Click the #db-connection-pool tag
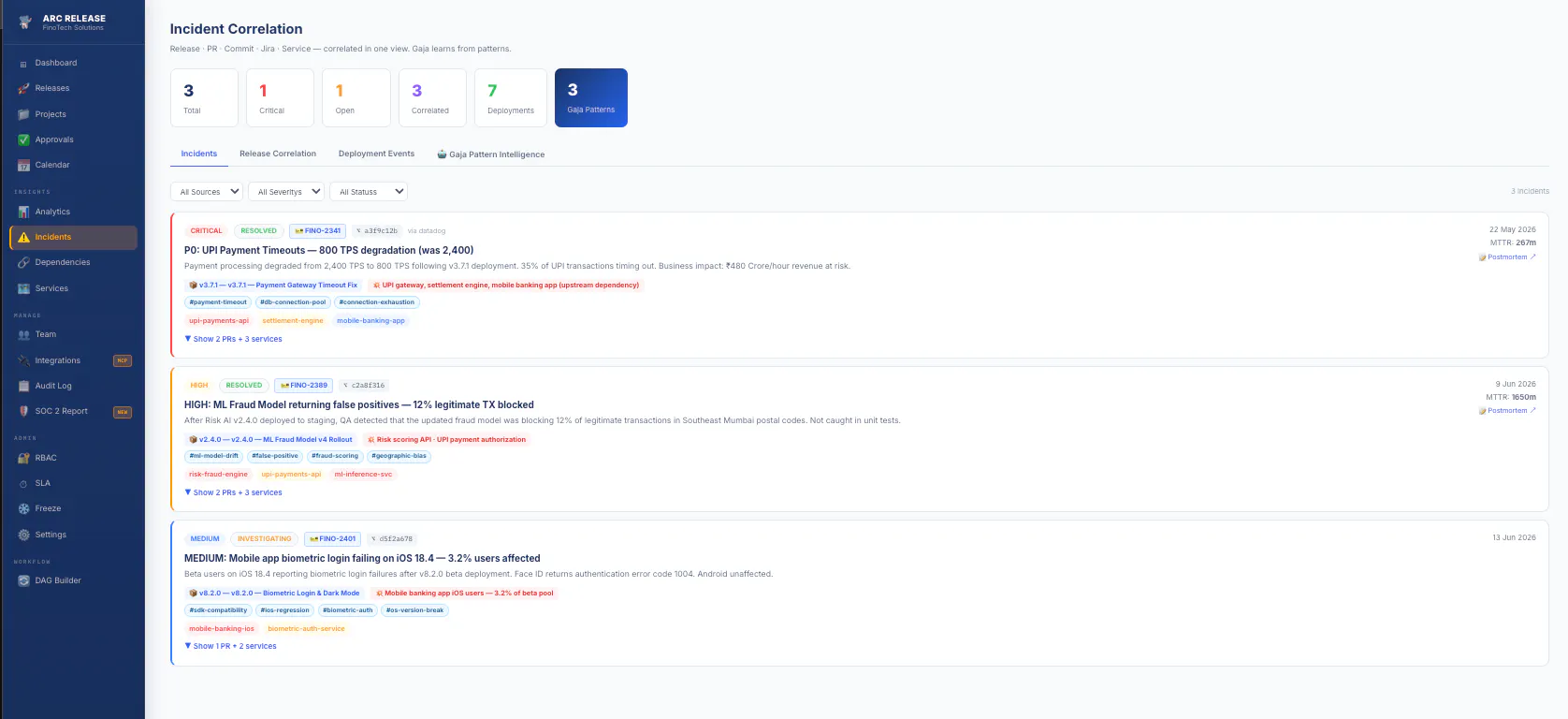1568x719 pixels. click(293, 302)
